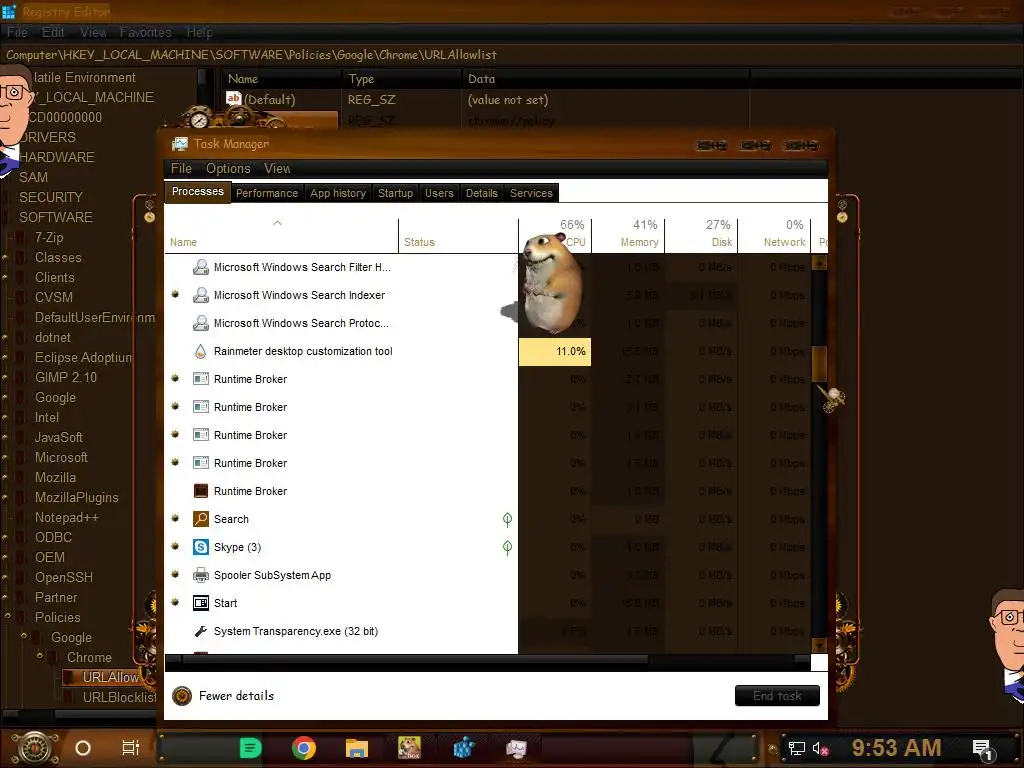The width and height of the screenshot is (1024, 768).
Task: Open the Task Manager File menu
Action: tap(181, 168)
